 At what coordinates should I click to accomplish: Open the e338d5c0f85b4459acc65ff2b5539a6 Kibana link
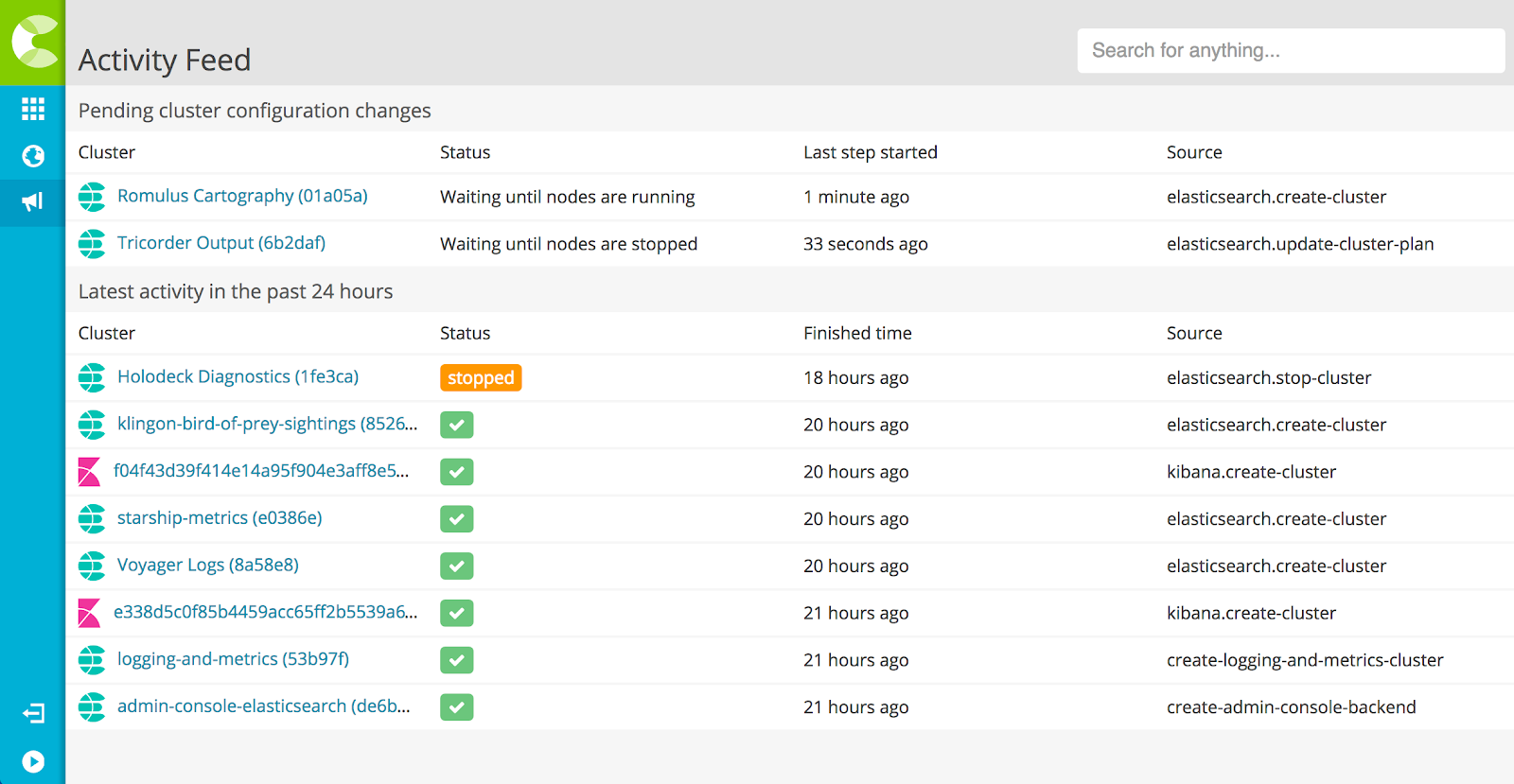265,612
